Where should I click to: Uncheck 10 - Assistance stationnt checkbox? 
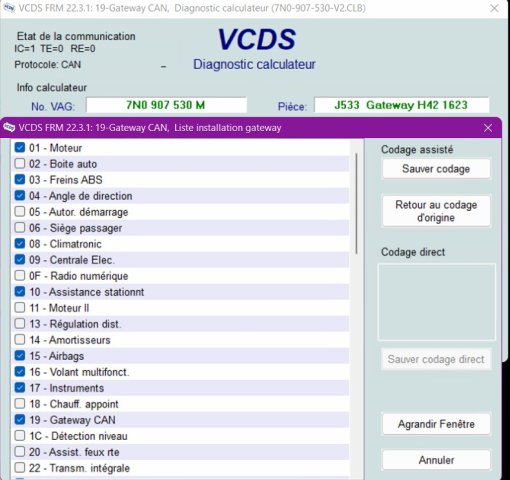[20, 291]
